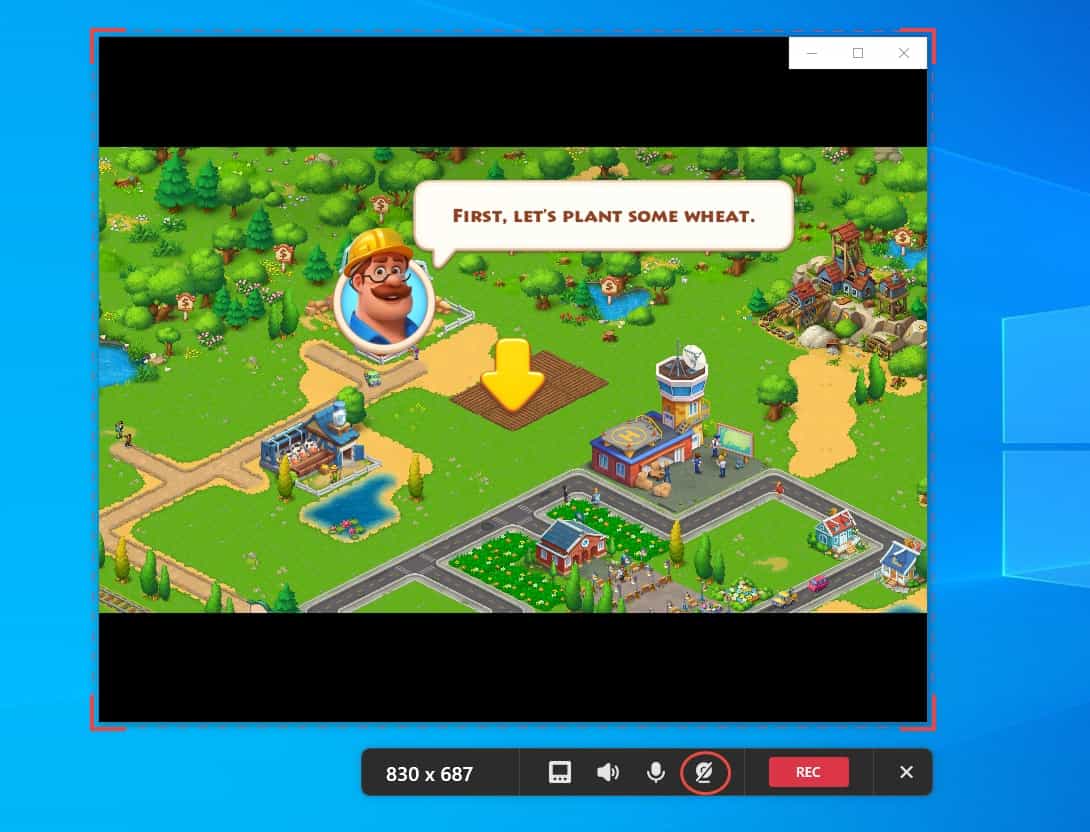The height and width of the screenshot is (832, 1090).
Task: Toggle the microphone recording icon
Action: point(655,772)
